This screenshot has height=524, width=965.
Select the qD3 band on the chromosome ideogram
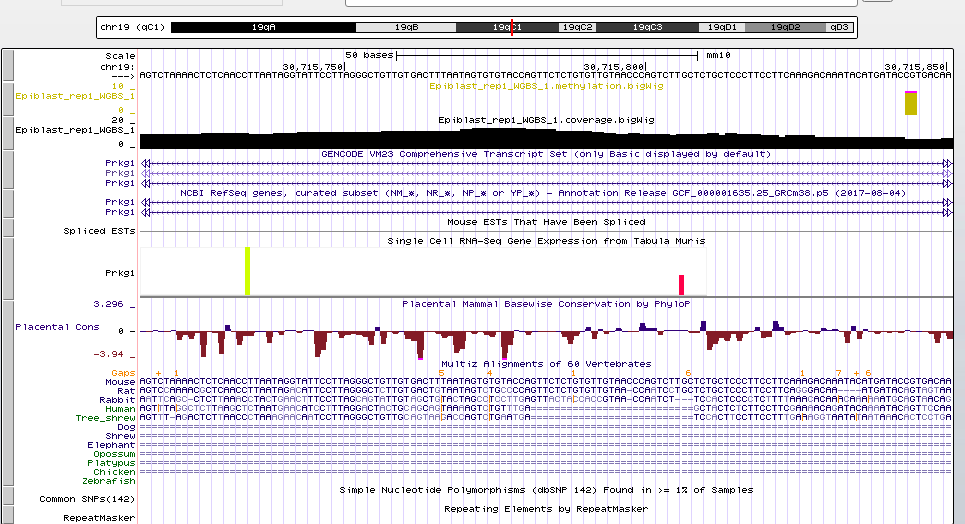click(x=839, y=27)
